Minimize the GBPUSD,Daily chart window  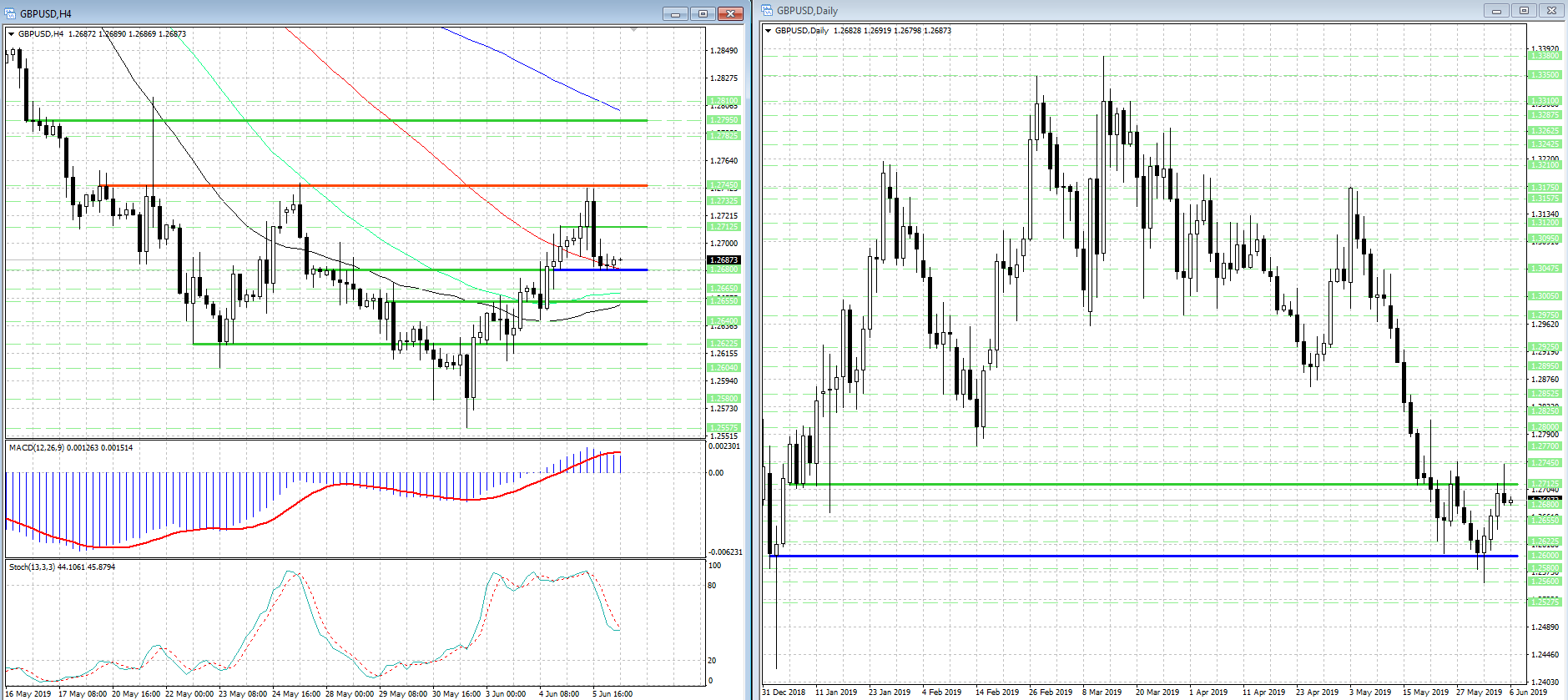coord(1496,11)
